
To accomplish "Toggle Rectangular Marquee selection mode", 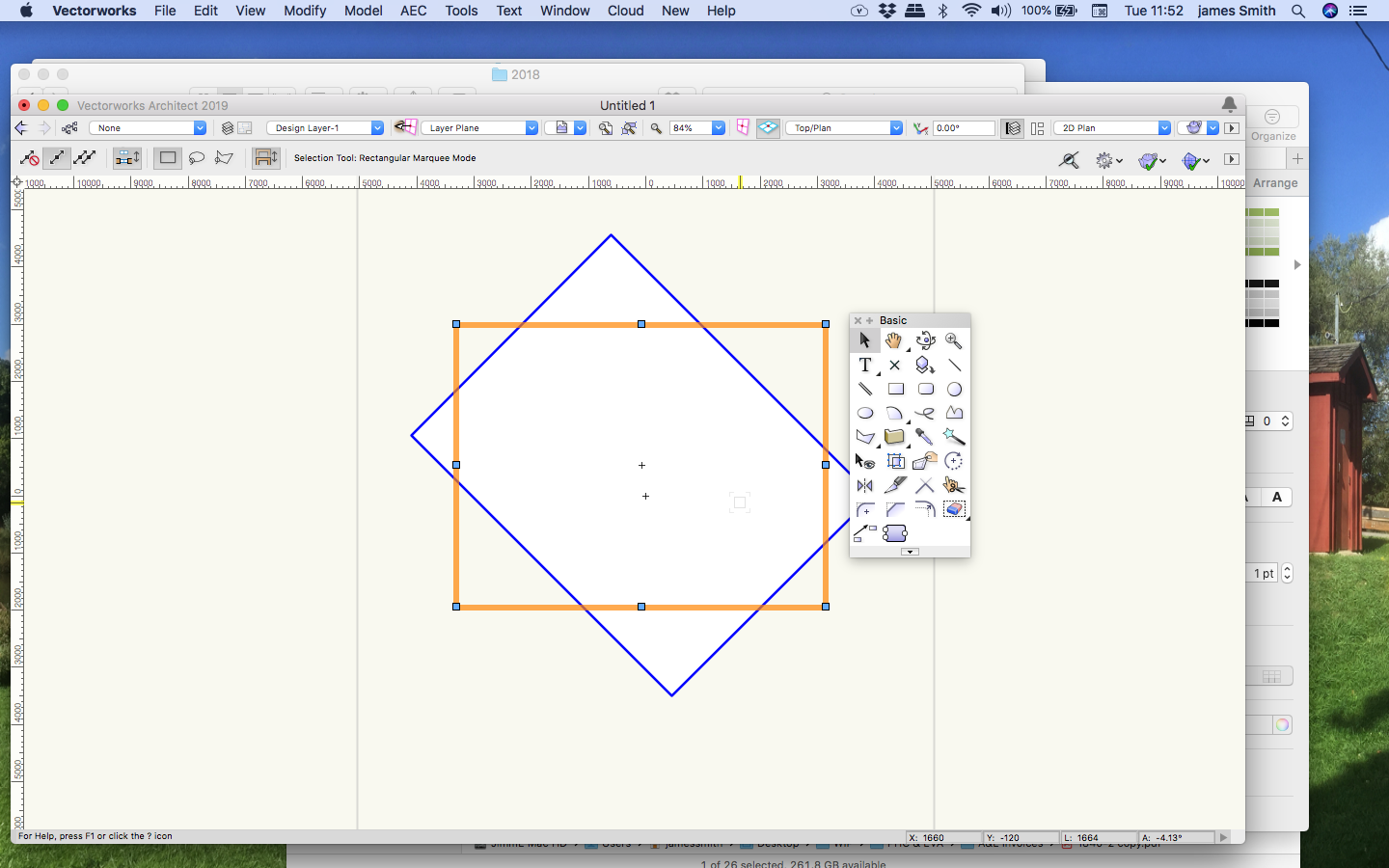I will click(x=168, y=158).
